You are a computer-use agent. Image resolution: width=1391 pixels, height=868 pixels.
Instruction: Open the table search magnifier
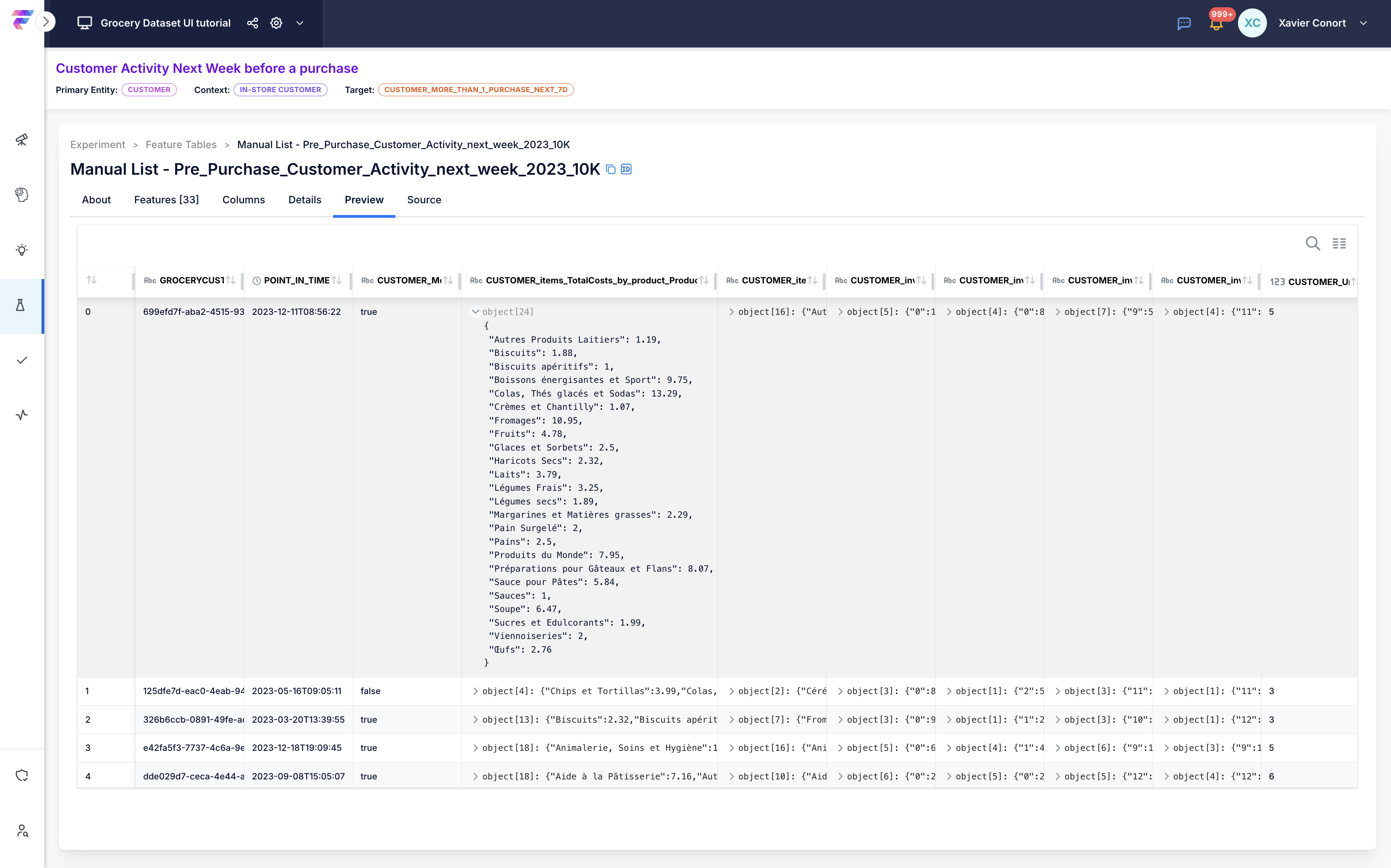pos(1312,244)
